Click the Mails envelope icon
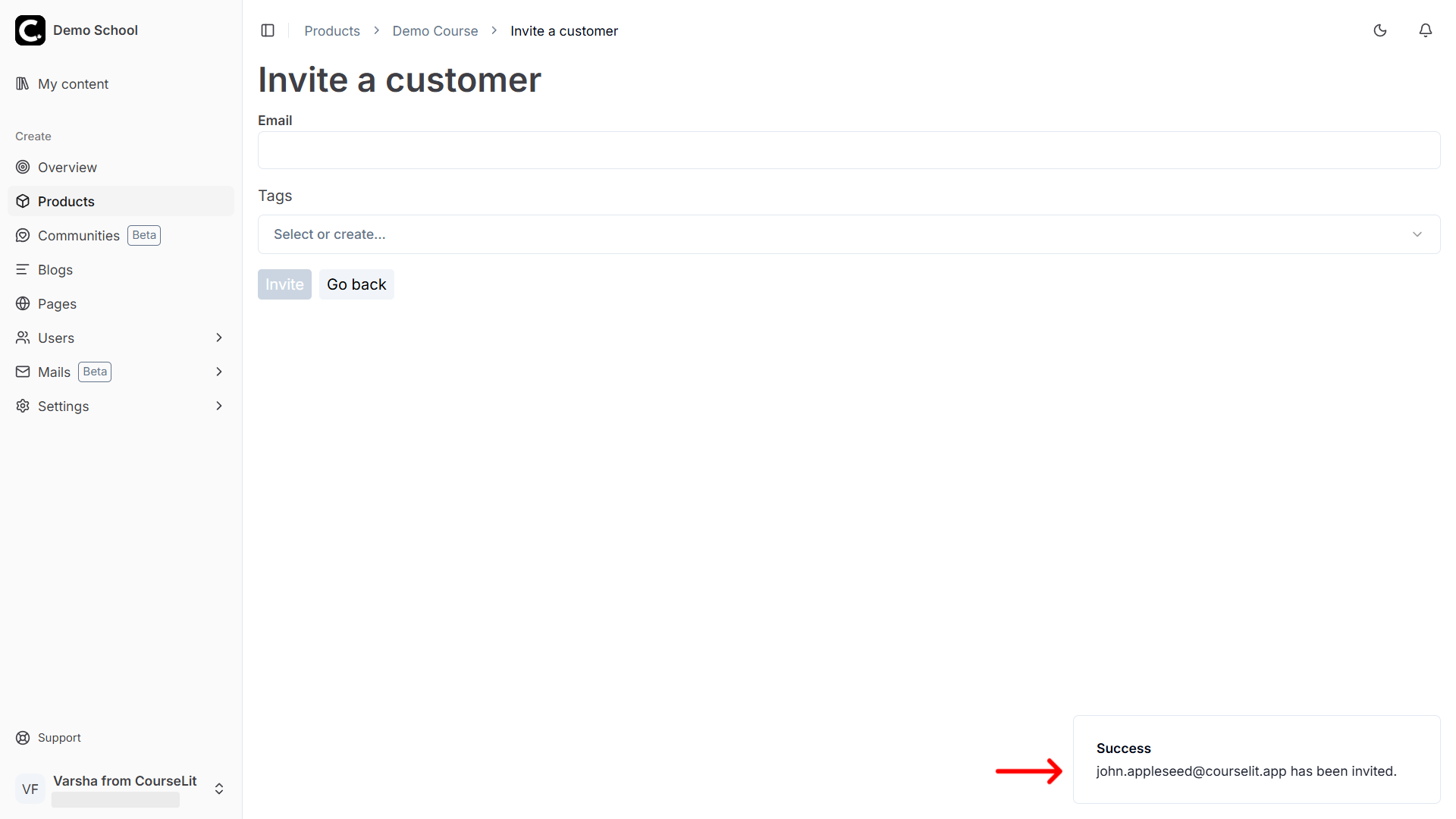 coord(23,372)
